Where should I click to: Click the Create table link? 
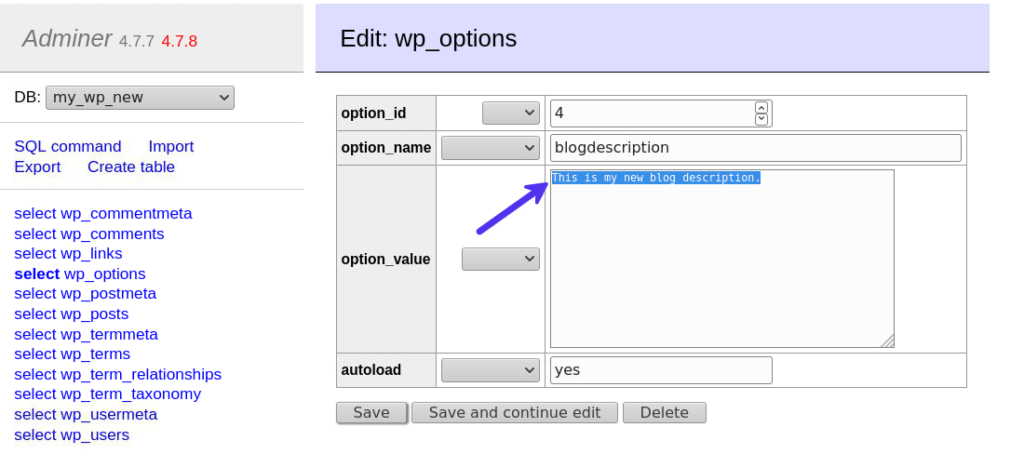click(x=131, y=167)
